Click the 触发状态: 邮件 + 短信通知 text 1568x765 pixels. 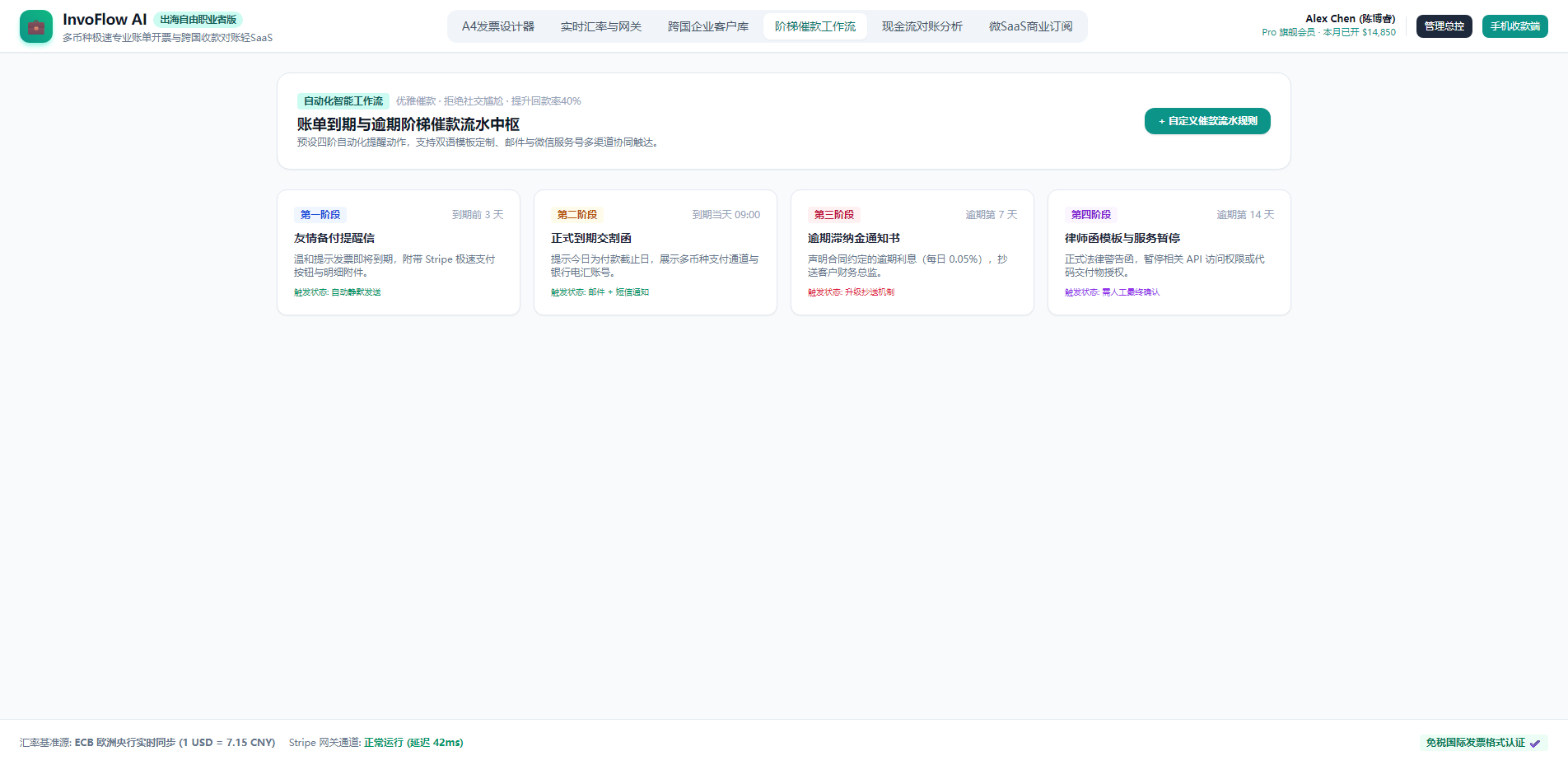coord(600,292)
